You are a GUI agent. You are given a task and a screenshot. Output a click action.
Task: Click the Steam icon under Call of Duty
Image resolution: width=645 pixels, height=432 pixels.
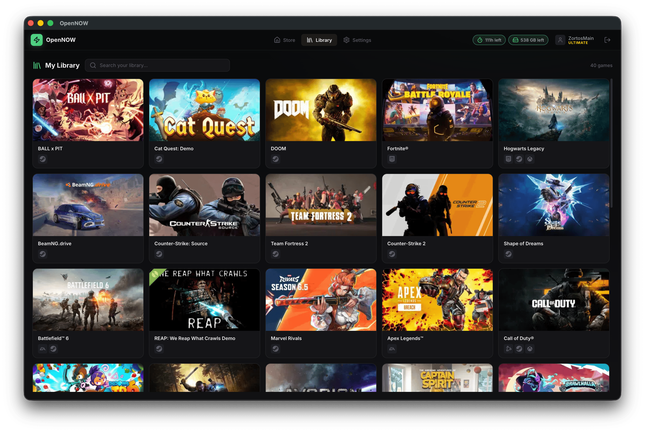(x=519, y=349)
